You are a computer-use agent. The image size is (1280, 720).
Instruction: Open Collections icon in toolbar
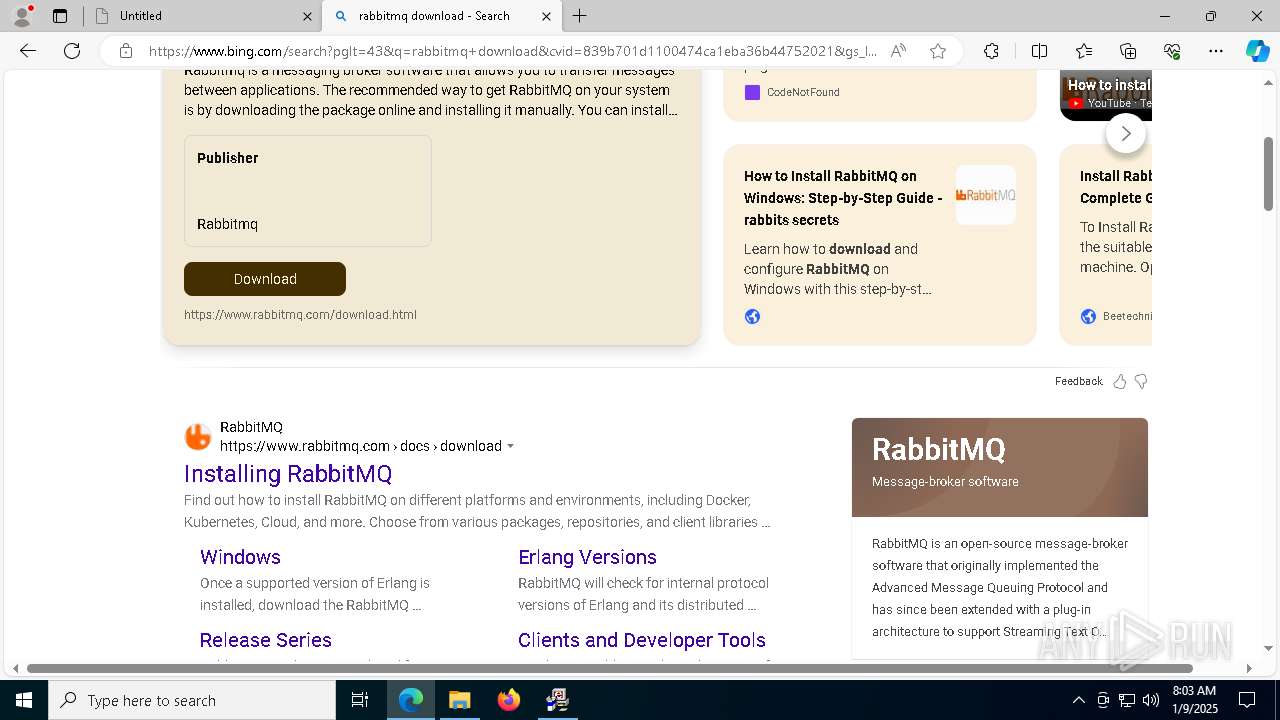1128,51
